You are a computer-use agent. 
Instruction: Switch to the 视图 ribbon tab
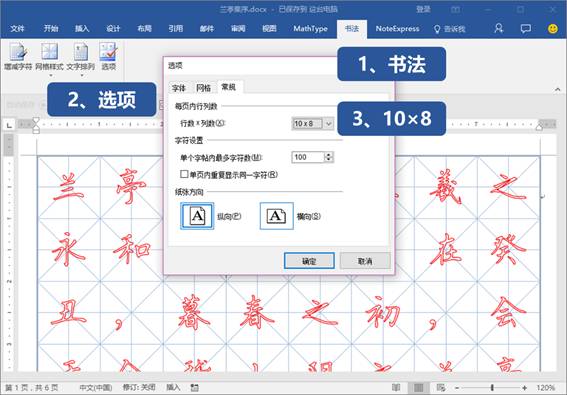[x=269, y=28]
